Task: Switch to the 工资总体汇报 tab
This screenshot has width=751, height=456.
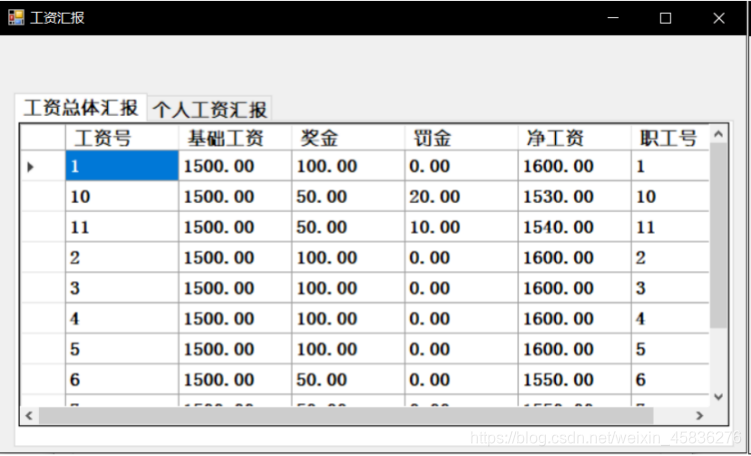Action: coord(81,107)
